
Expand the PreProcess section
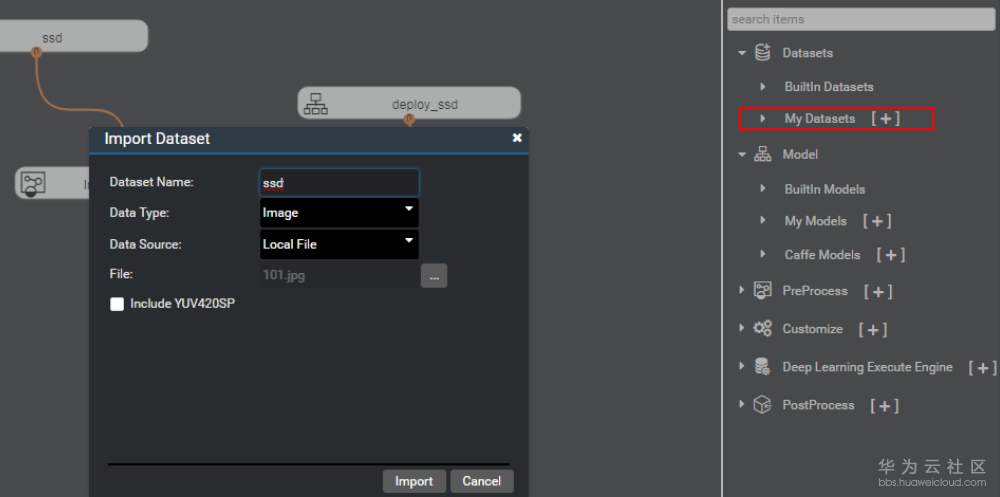point(742,290)
